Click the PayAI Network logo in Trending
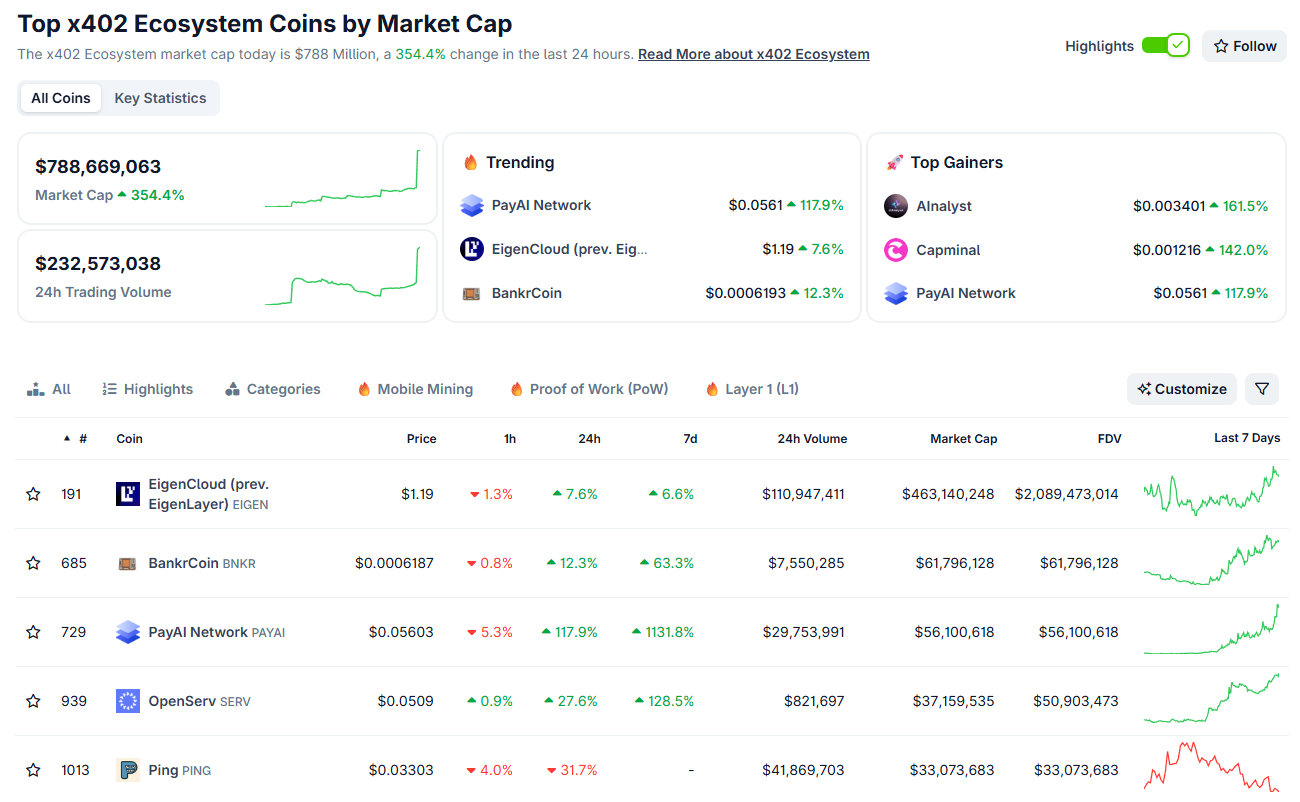This screenshot has height=802, width=1300. [471, 205]
